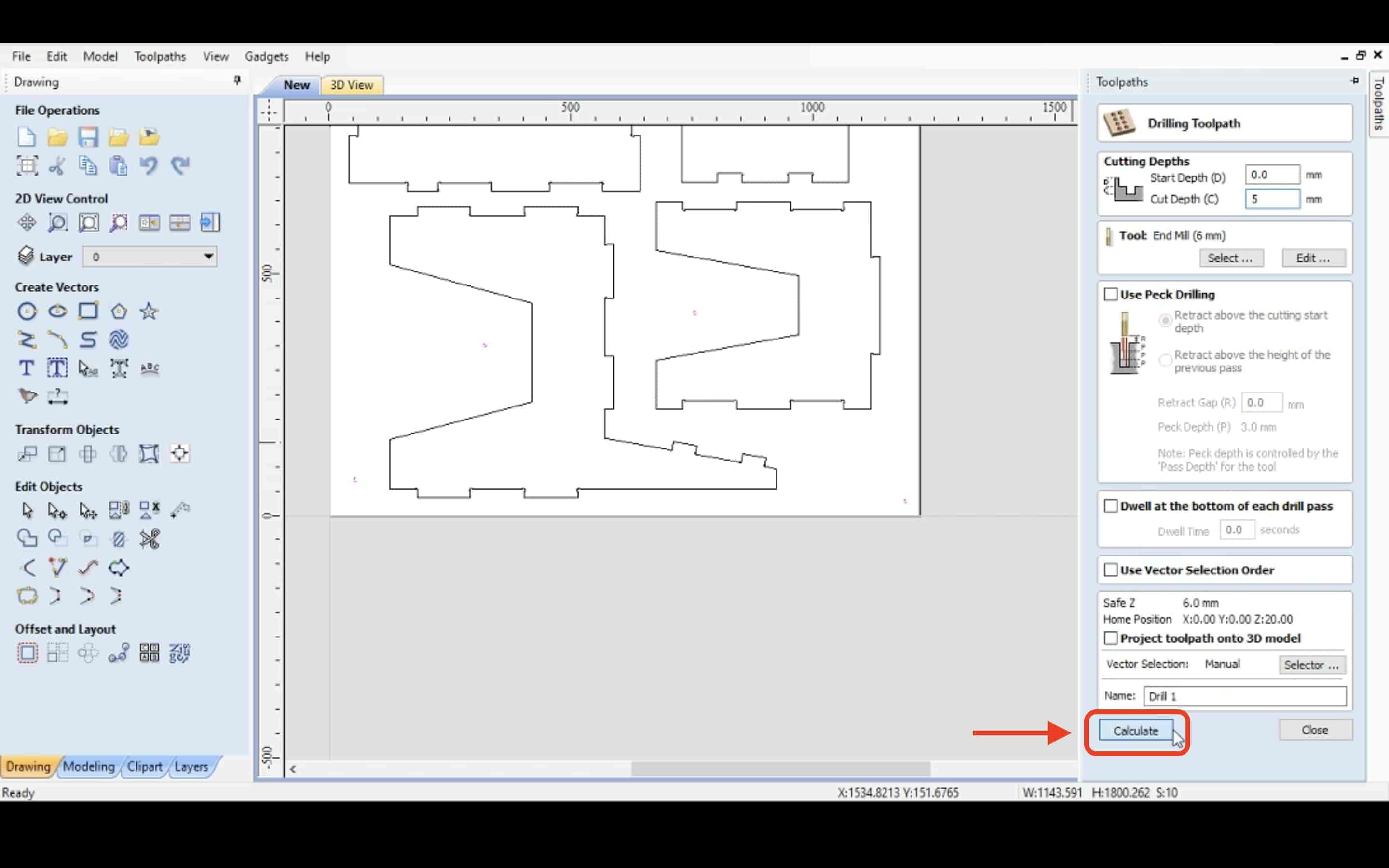Image resolution: width=1389 pixels, height=868 pixels.
Task: Open Vector Selection Selector dropdown
Action: [x=1310, y=664]
